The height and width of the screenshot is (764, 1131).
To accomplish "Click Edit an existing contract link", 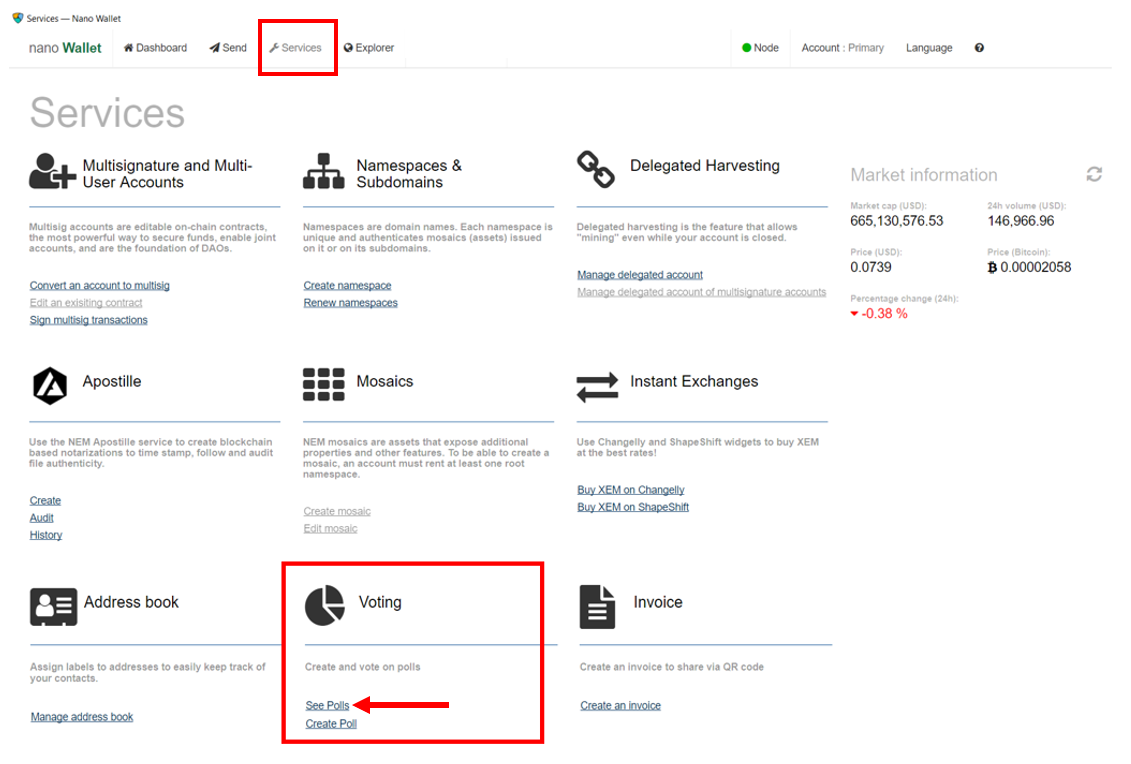I will pos(86,303).
